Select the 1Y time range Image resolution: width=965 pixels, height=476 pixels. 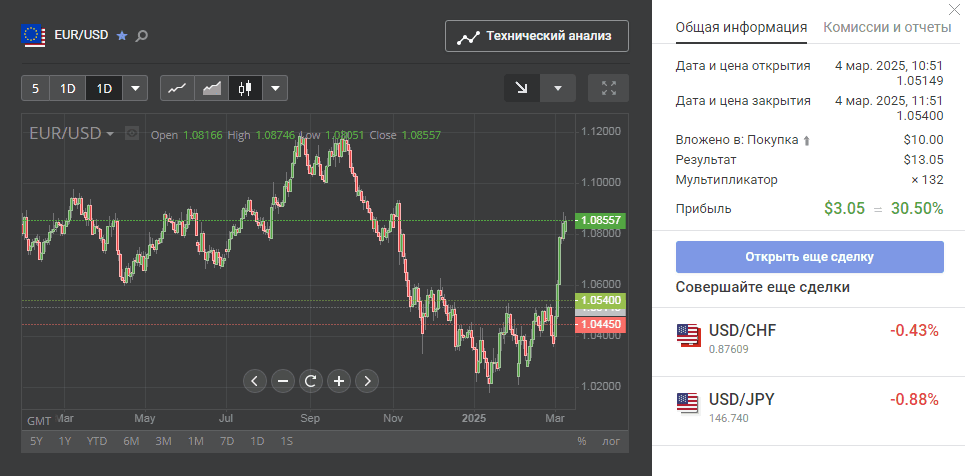65,441
